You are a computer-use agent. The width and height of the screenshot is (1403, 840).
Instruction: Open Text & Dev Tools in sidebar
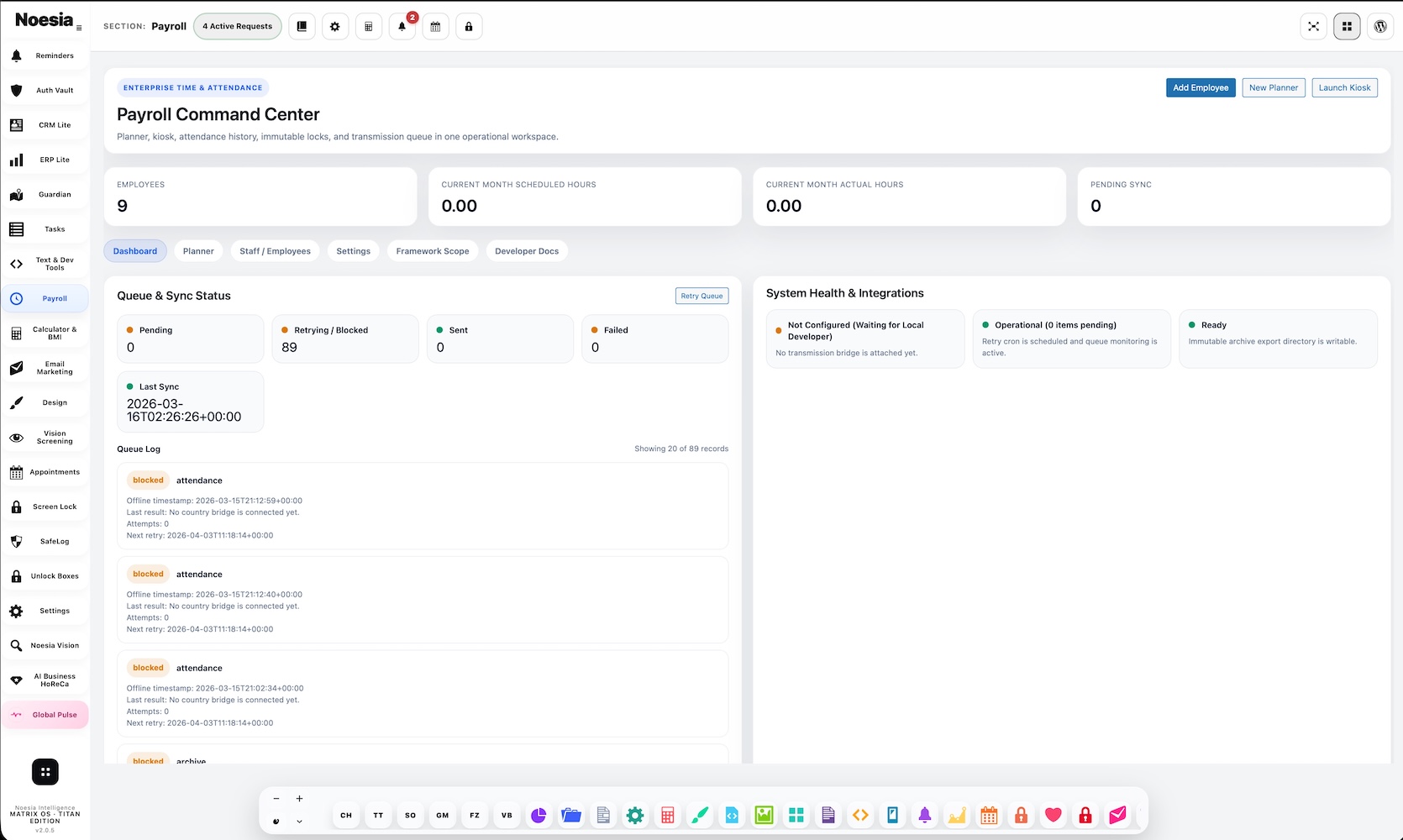[x=45, y=264]
